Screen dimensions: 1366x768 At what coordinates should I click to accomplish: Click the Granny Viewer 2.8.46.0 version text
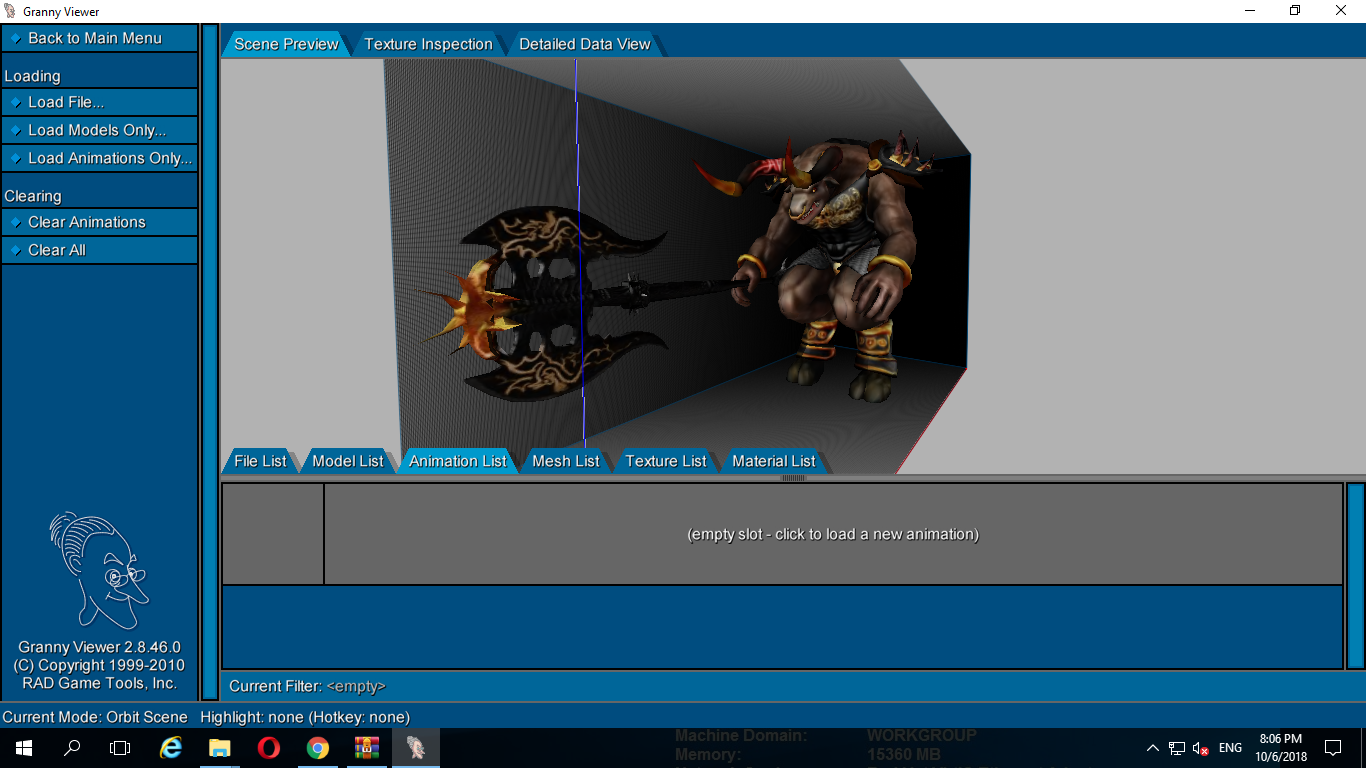pos(99,647)
